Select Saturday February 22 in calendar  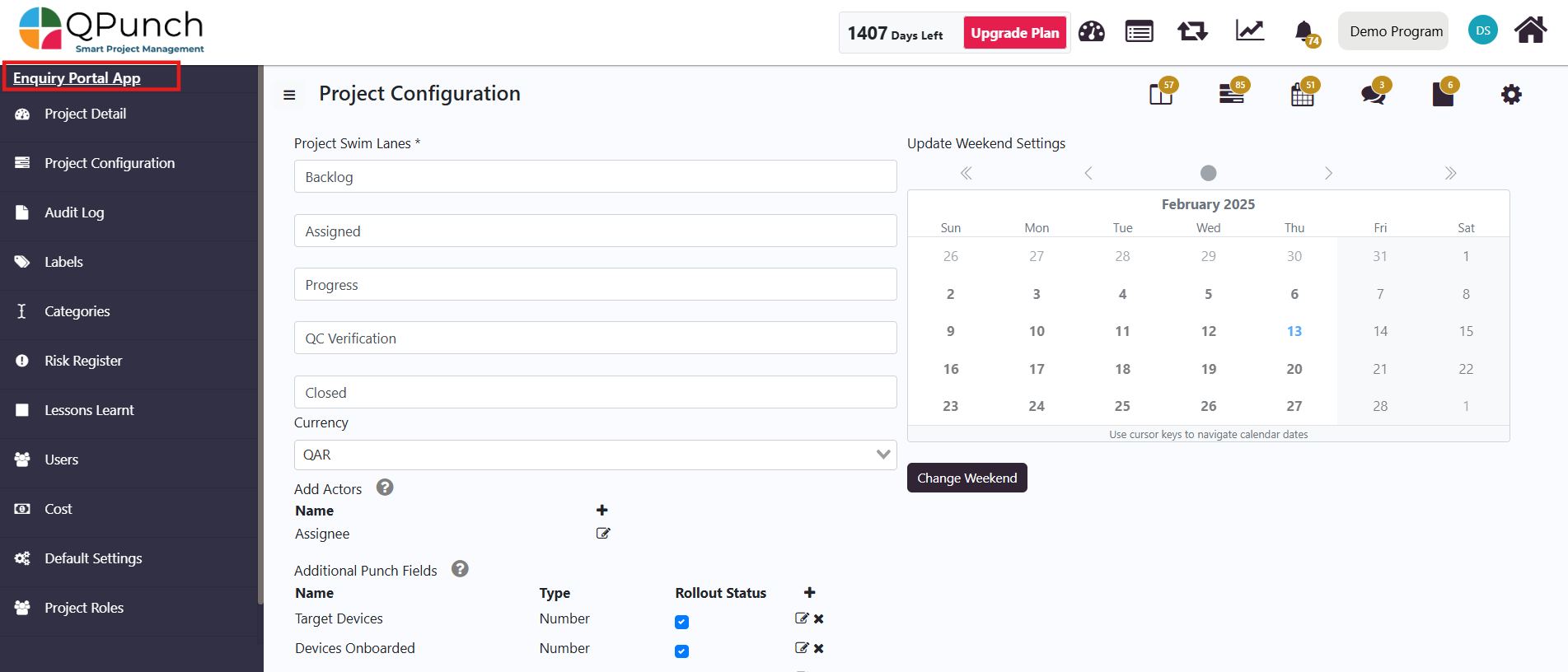pyautogui.click(x=1466, y=369)
